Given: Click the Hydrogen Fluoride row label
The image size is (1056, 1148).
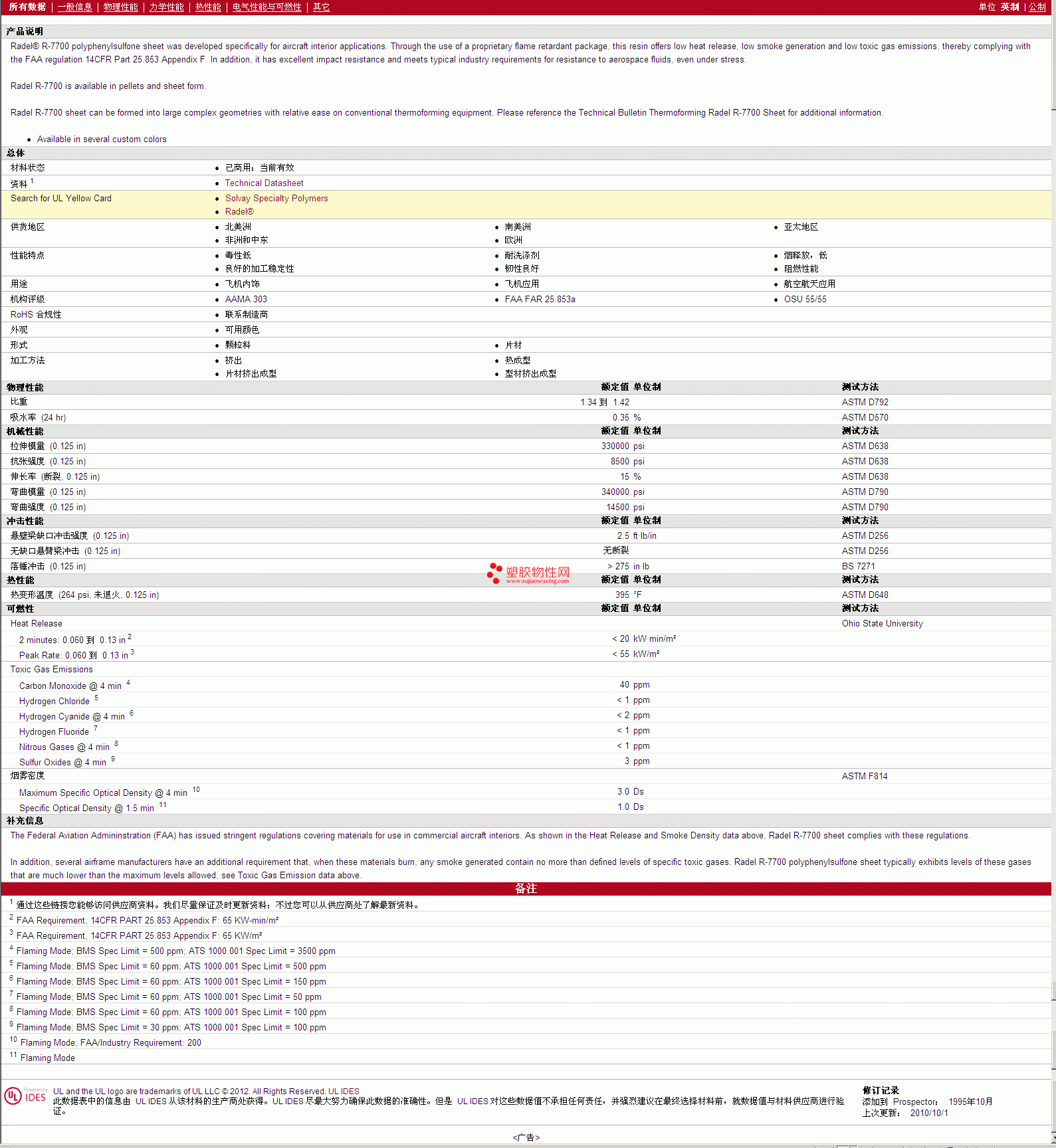Looking at the screenshot, I should coord(54,731).
